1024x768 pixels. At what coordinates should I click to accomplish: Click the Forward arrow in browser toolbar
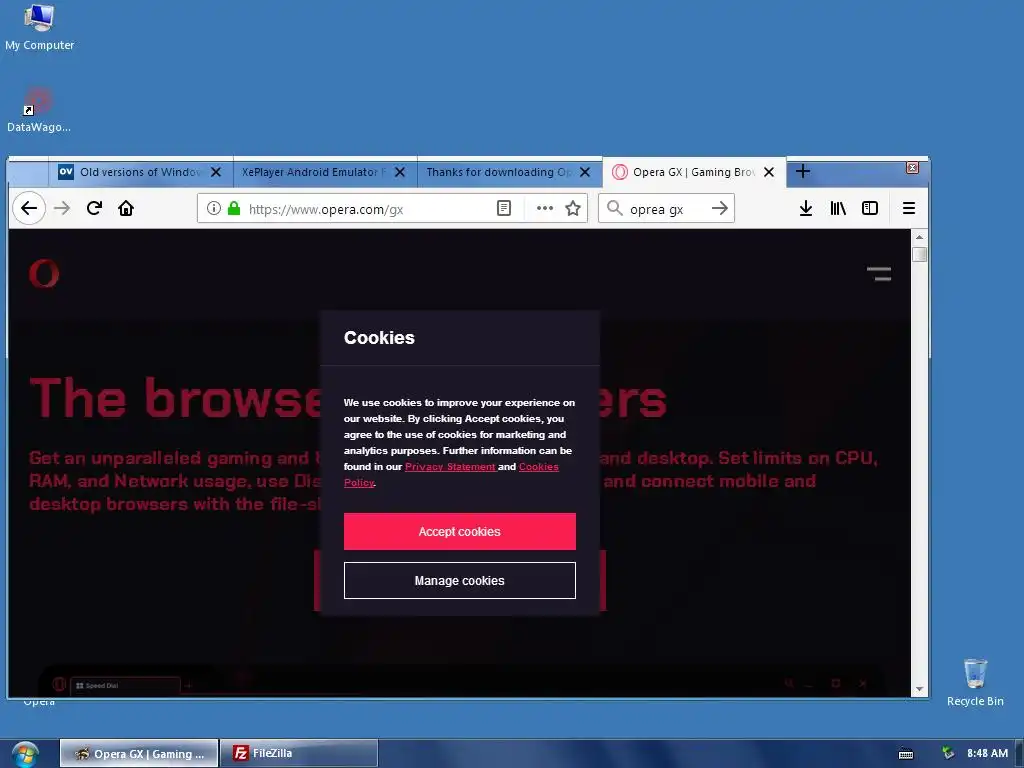[x=62, y=208]
